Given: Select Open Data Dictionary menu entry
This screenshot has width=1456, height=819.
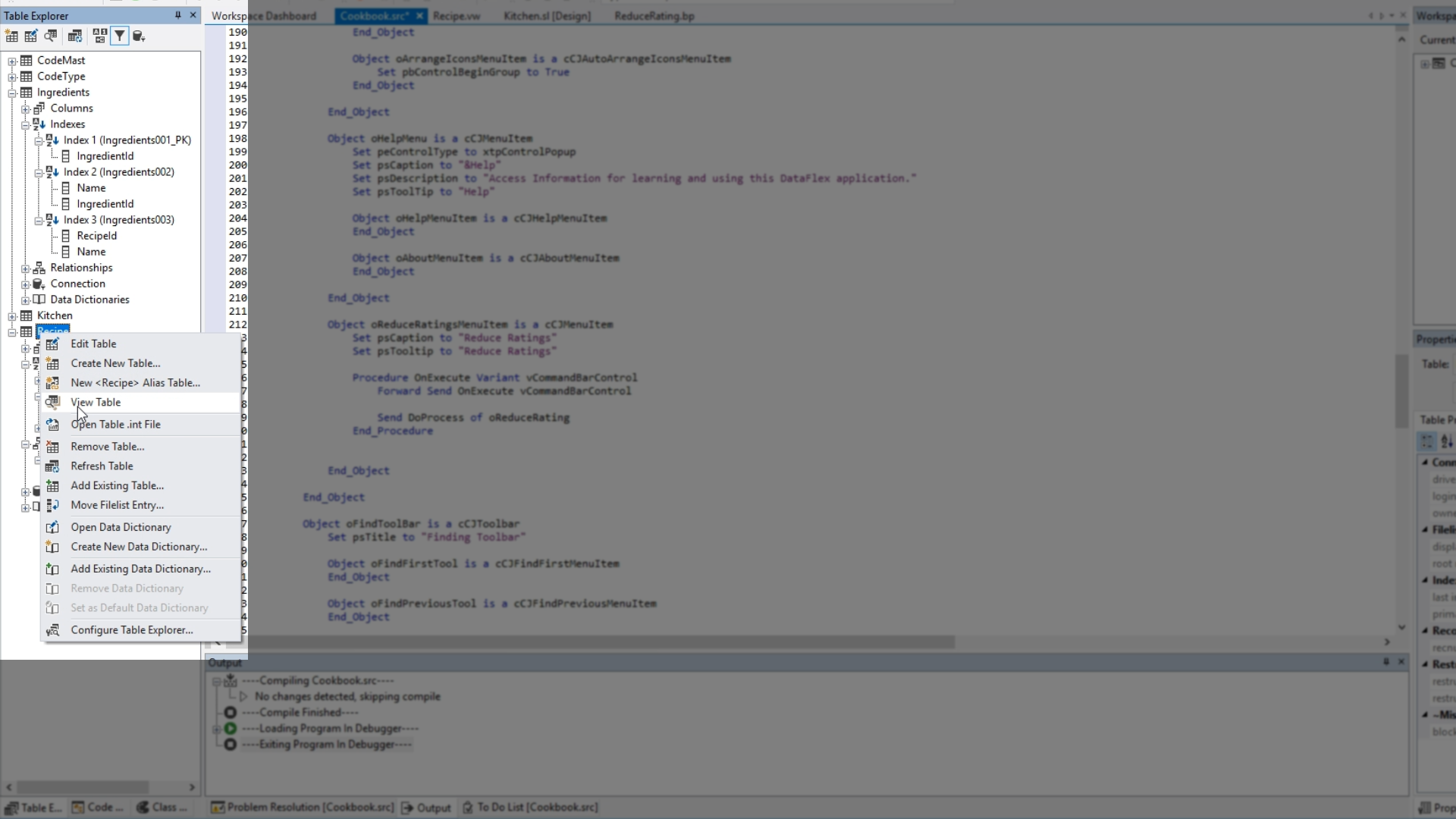Looking at the screenshot, I should [121, 527].
